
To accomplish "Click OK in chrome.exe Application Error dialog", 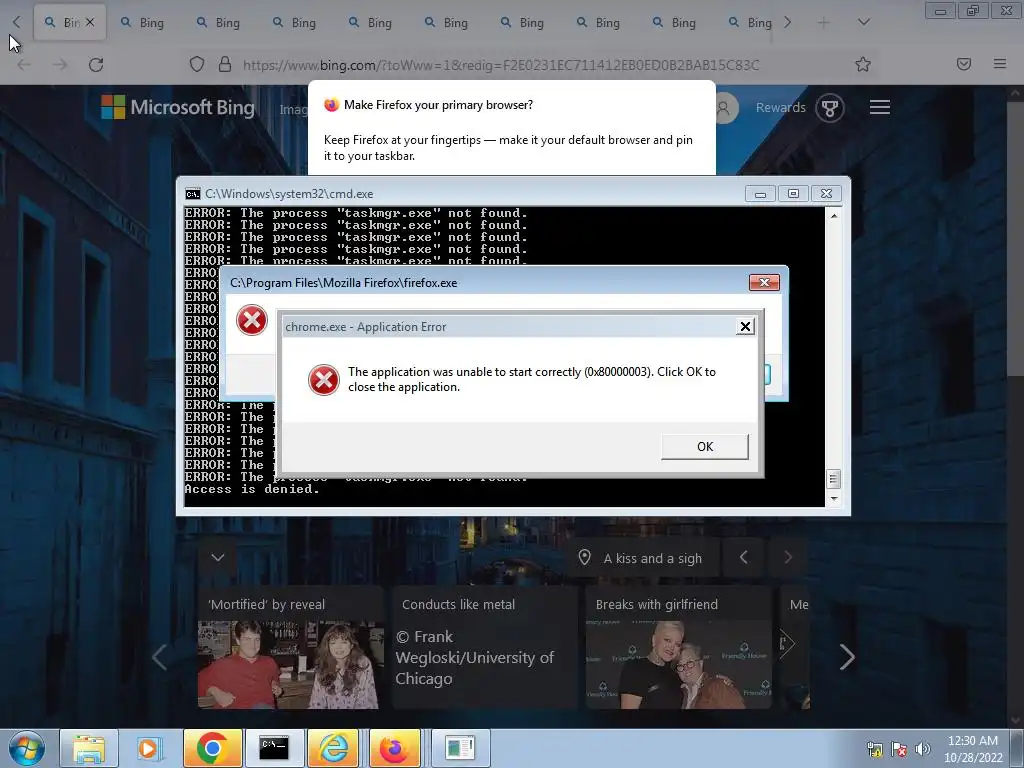I will pyautogui.click(x=705, y=447).
